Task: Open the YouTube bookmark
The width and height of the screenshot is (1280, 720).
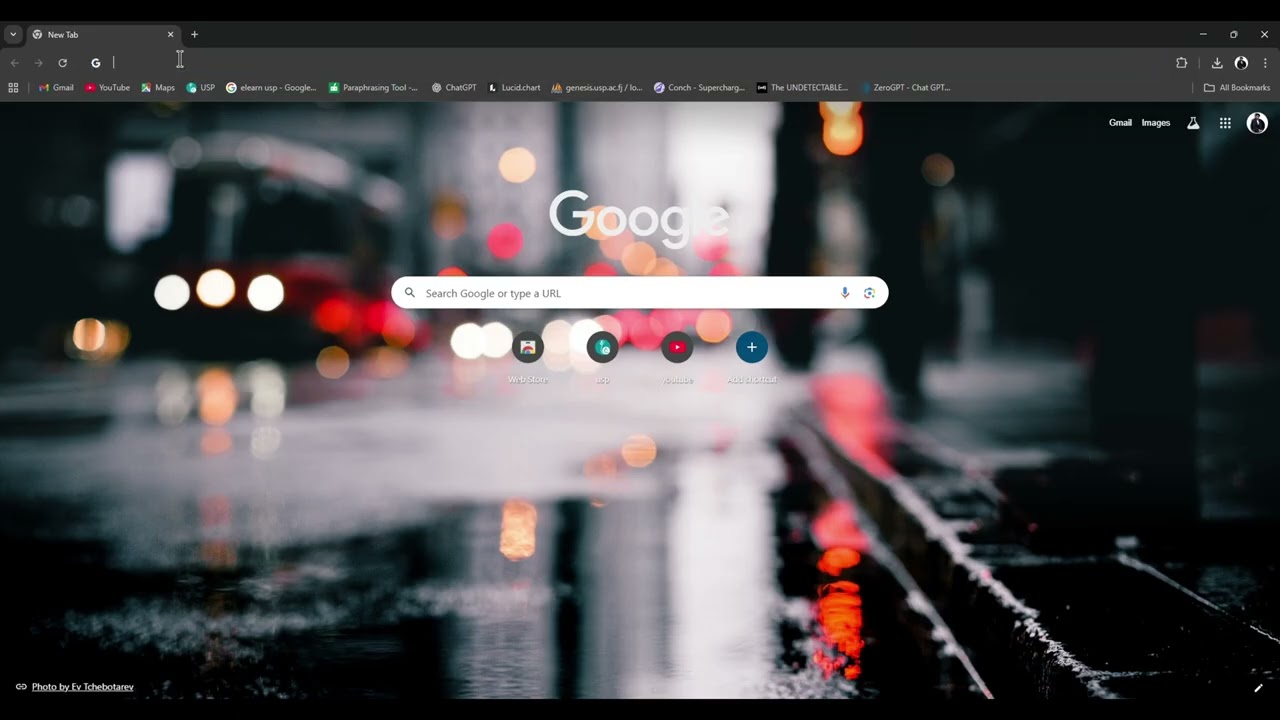Action: (107, 88)
